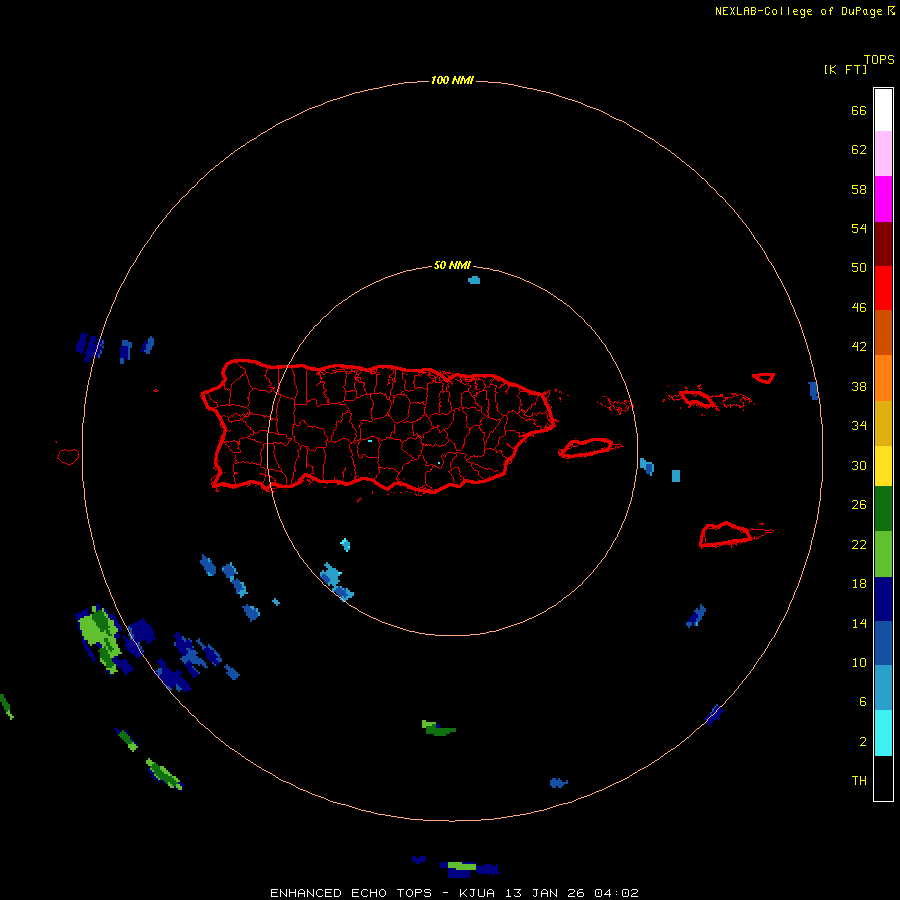The width and height of the screenshot is (900, 900).
Task: Click the 14 legend value
Action: pyautogui.click(x=859, y=623)
